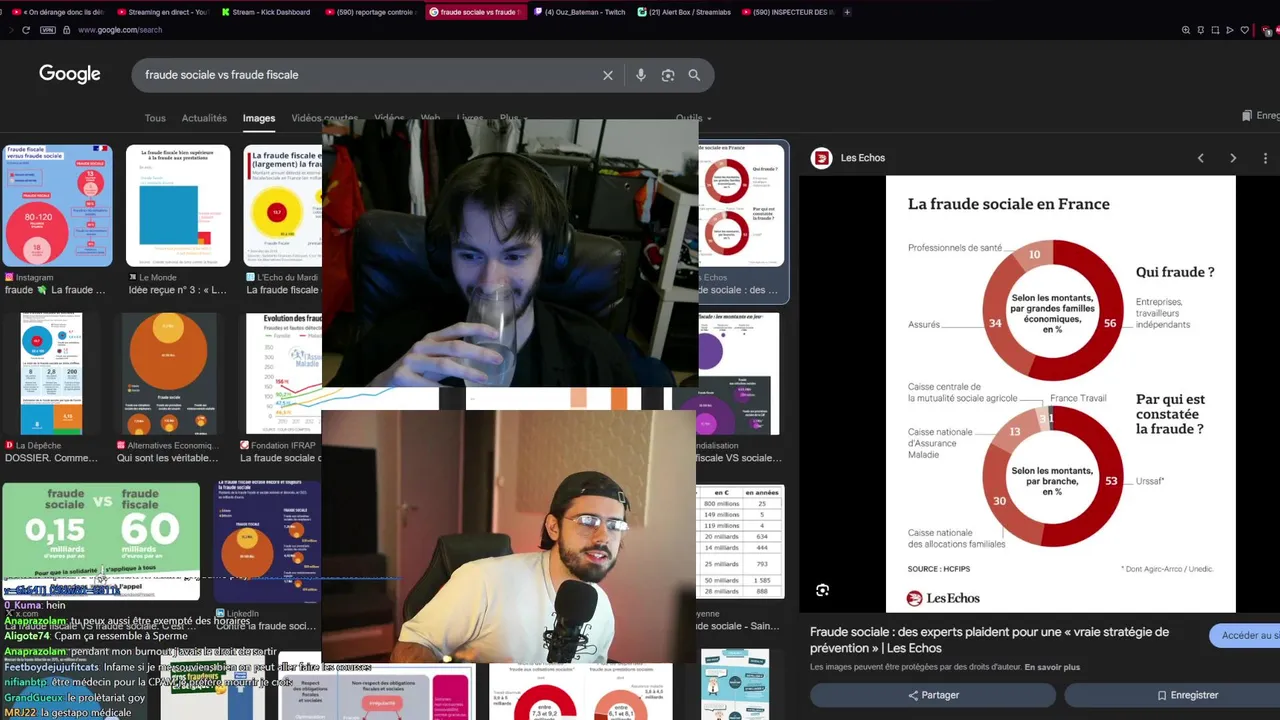Image resolution: width=1280 pixels, height=720 pixels.
Task: Show next image in the preview panel
Action: point(1233,158)
